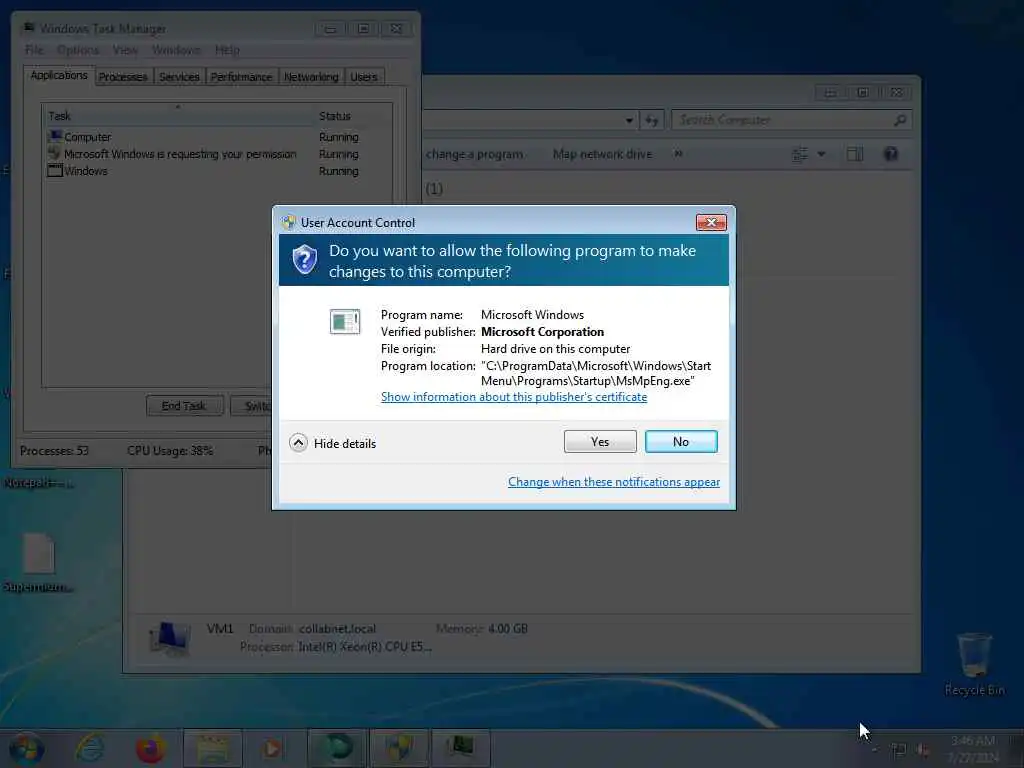
Task: Show hidden icons arrow in system tray
Action: point(875,750)
